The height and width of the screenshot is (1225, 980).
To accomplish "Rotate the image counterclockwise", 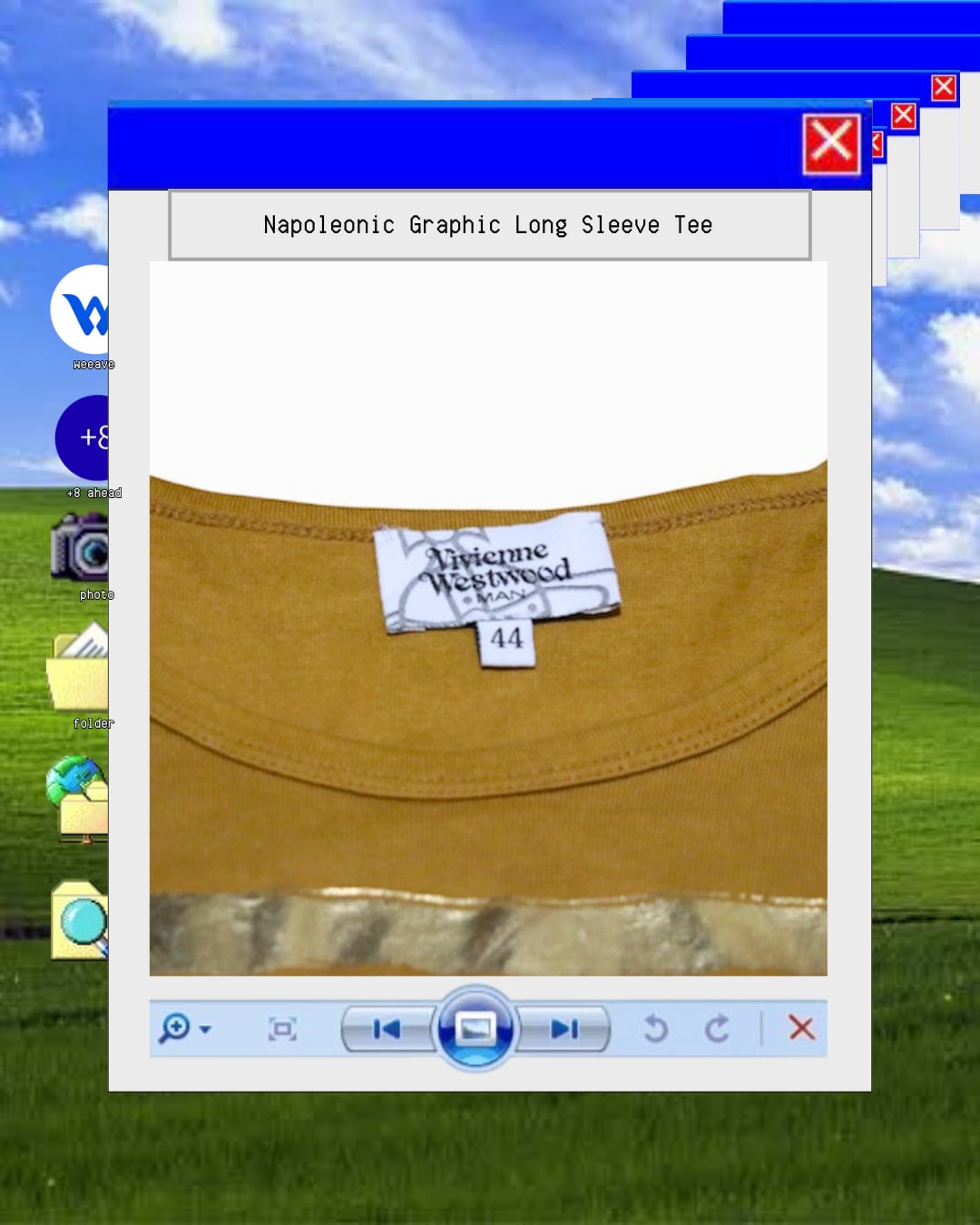I will click(655, 1029).
